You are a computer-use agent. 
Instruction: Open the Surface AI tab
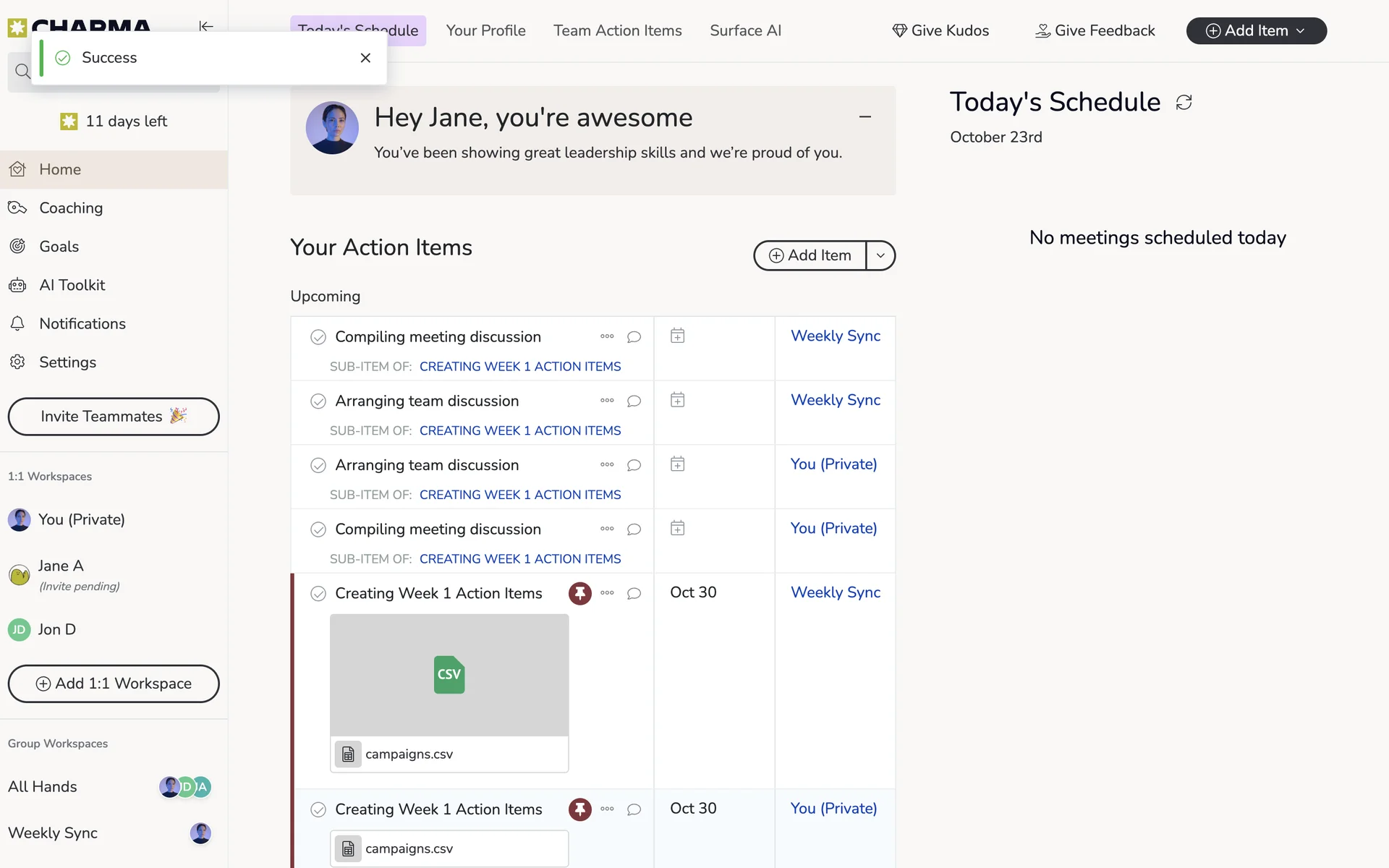tap(745, 30)
